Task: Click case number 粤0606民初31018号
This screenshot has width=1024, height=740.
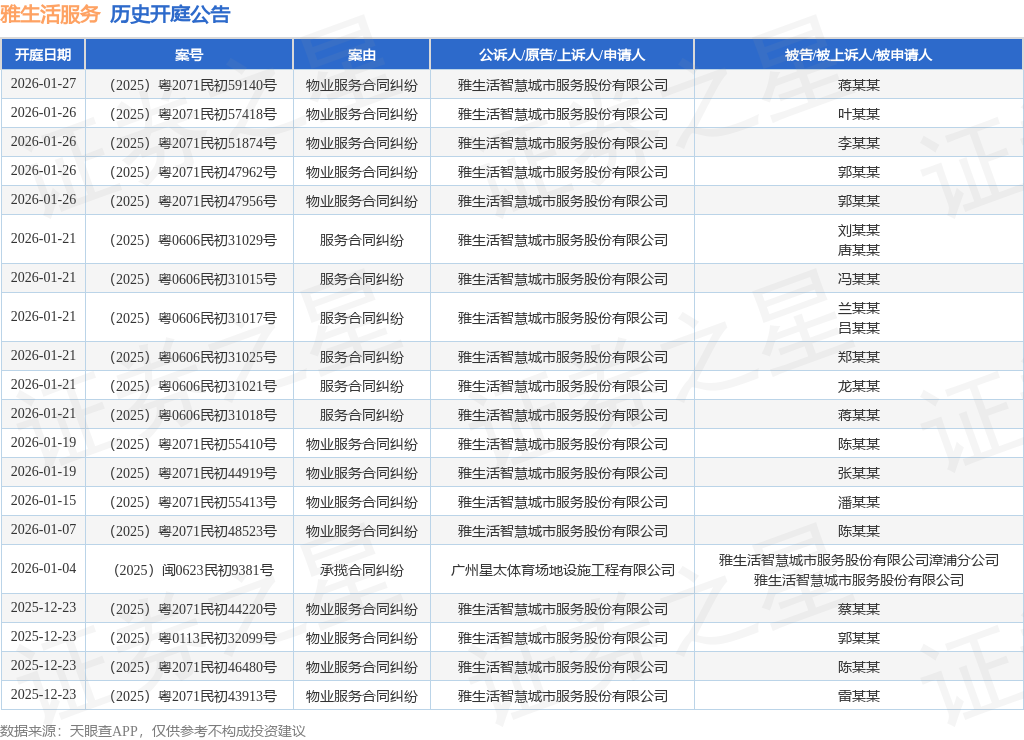Action: point(193,415)
